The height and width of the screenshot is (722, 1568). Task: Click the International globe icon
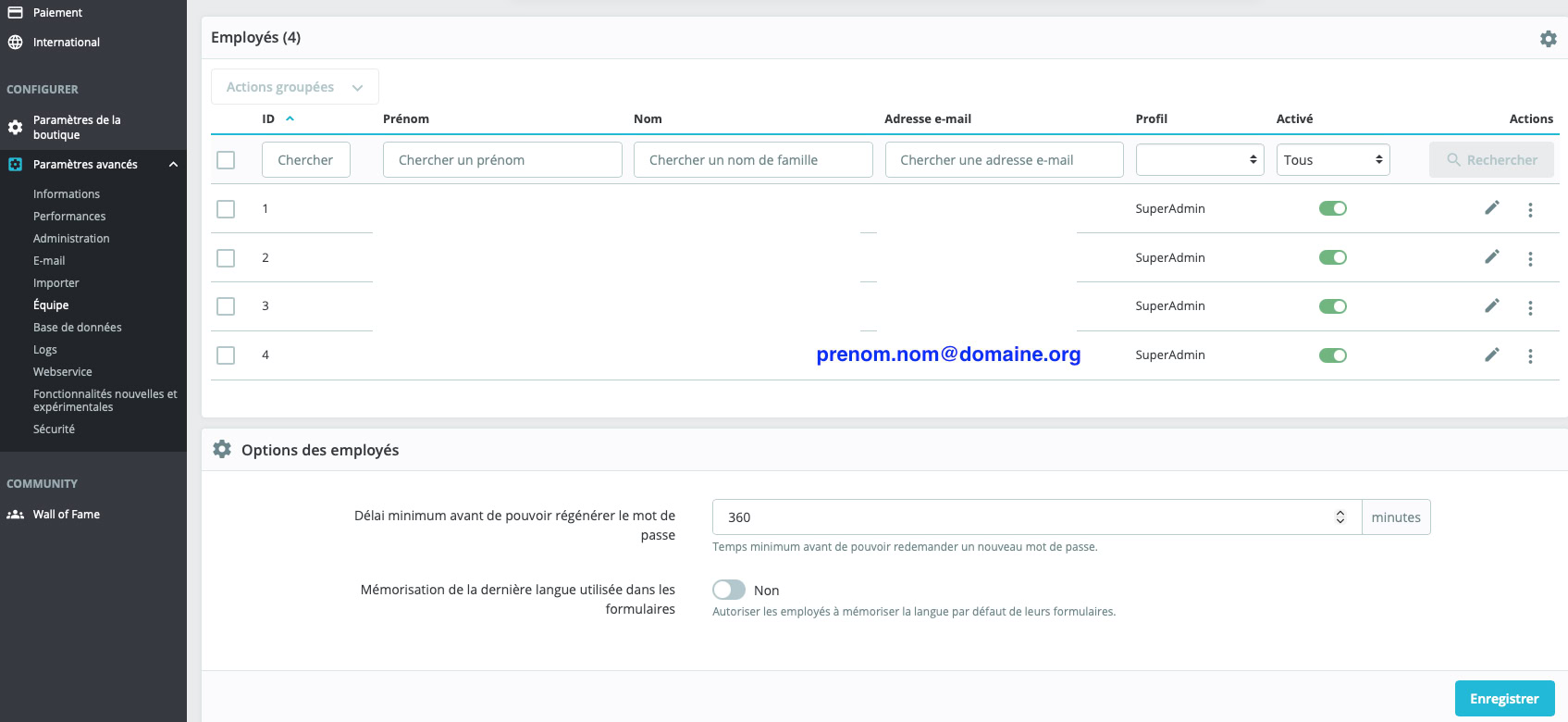(x=16, y=43)
